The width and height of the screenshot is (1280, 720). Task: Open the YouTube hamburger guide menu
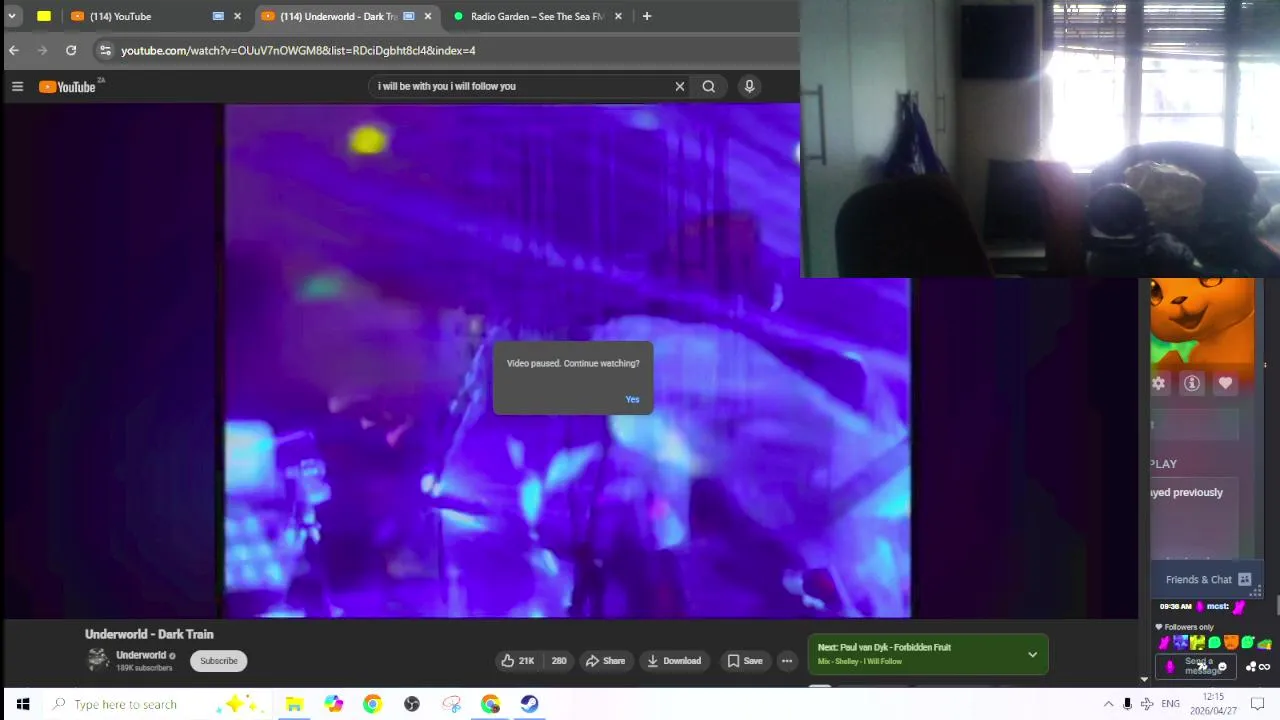click(x=17, y=87)
